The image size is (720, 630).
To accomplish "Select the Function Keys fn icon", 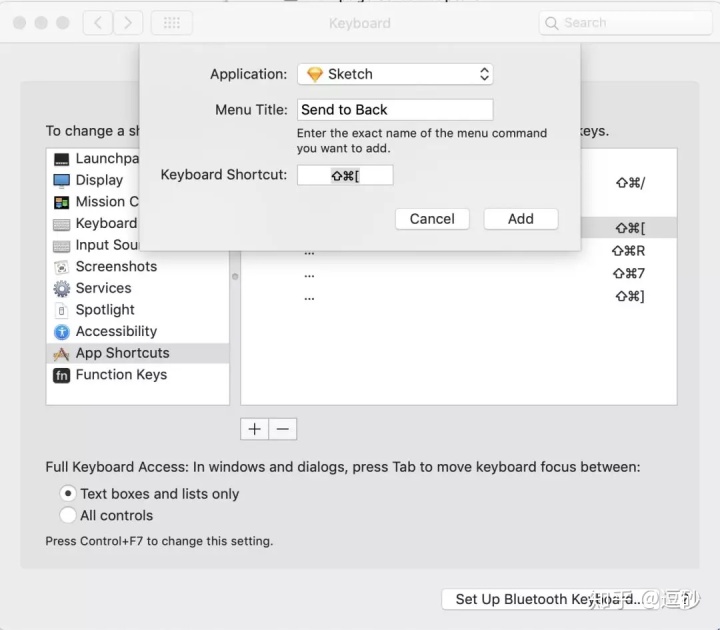I will tap(62, 375).
